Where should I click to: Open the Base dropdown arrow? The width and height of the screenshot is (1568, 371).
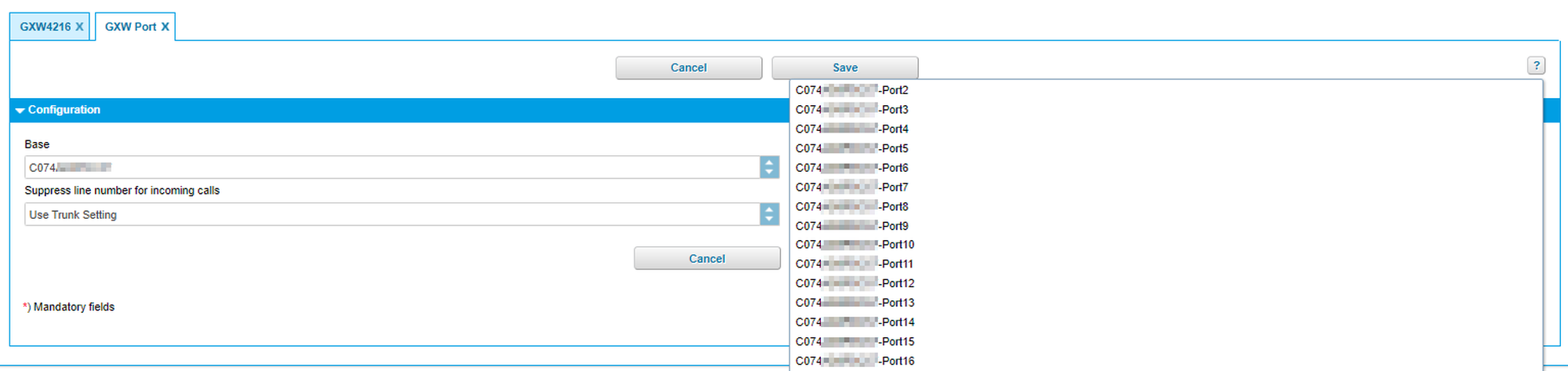(x=769, y=167)
